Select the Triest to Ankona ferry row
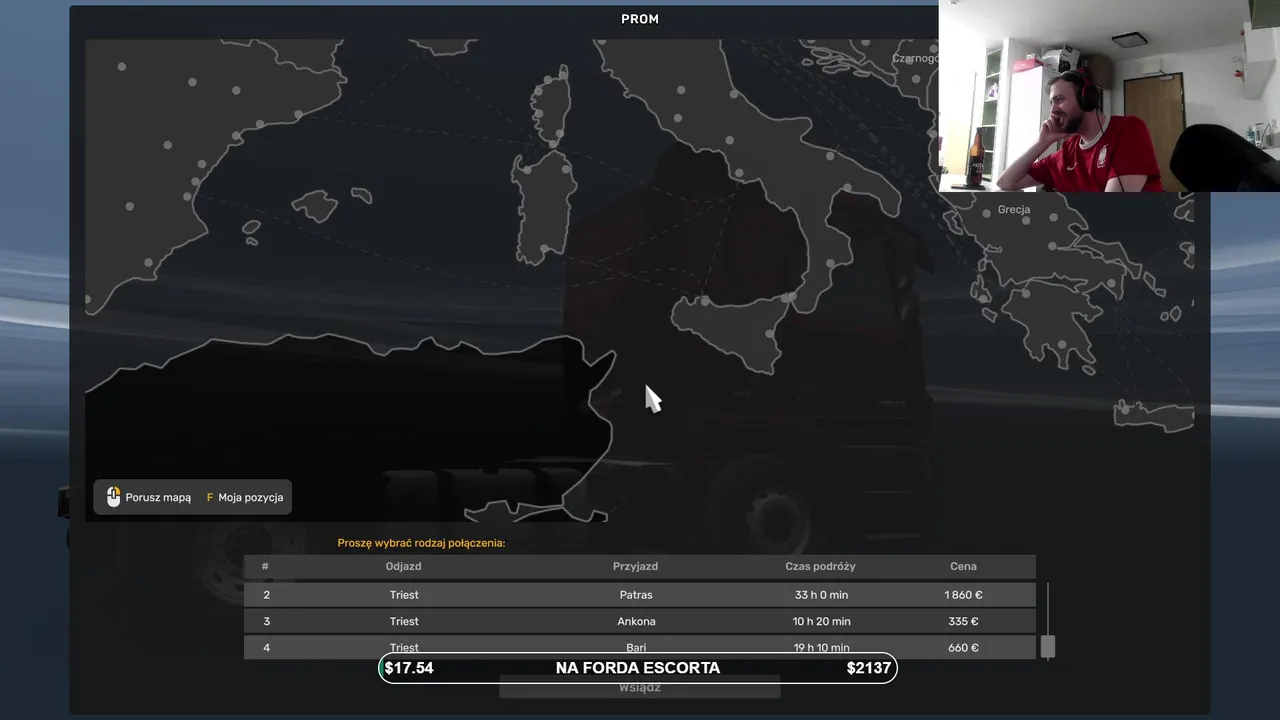This screenshot has width=1280, height=720. (640, 621)
